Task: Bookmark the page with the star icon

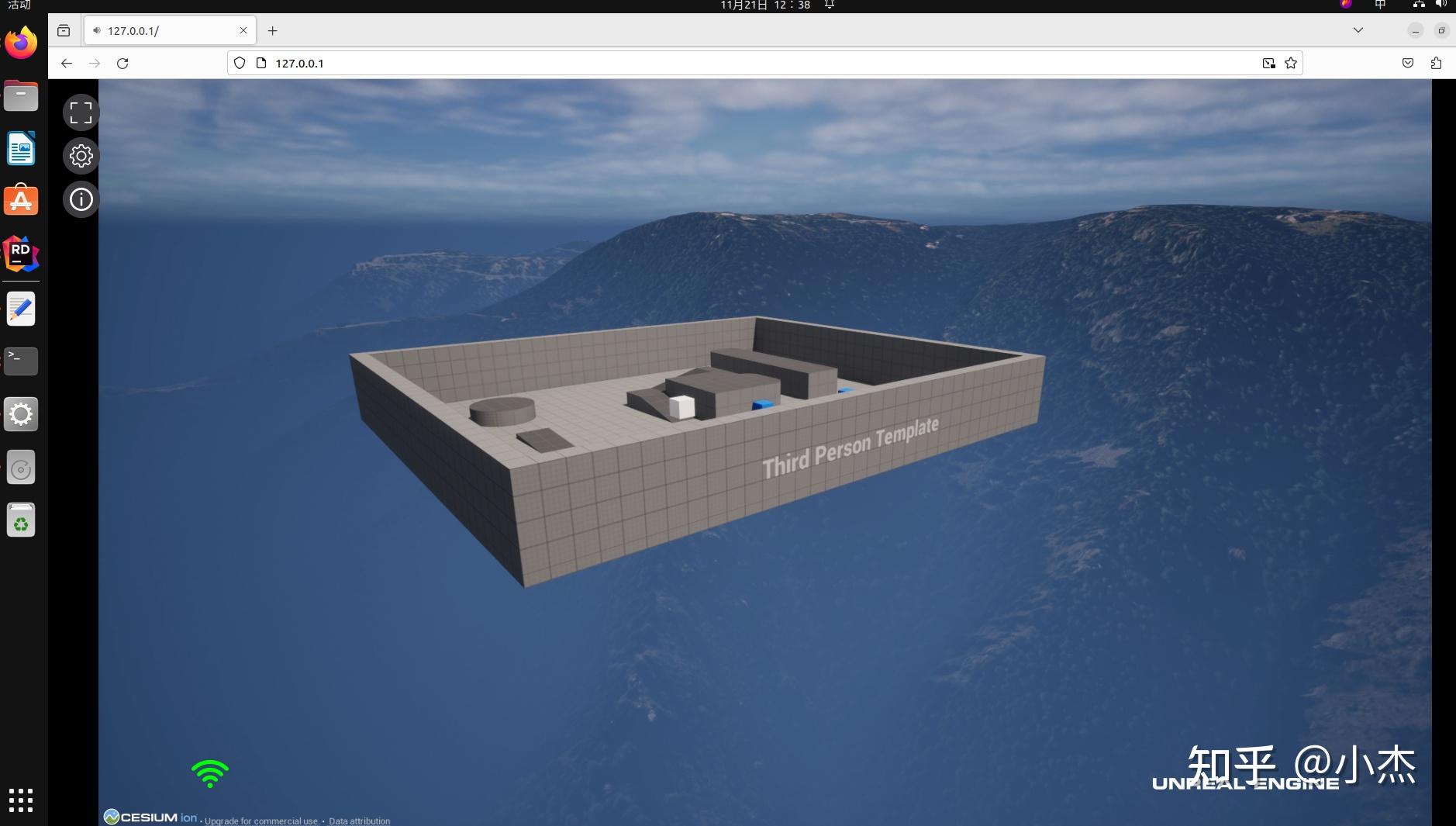Action: coord(1289,63)
